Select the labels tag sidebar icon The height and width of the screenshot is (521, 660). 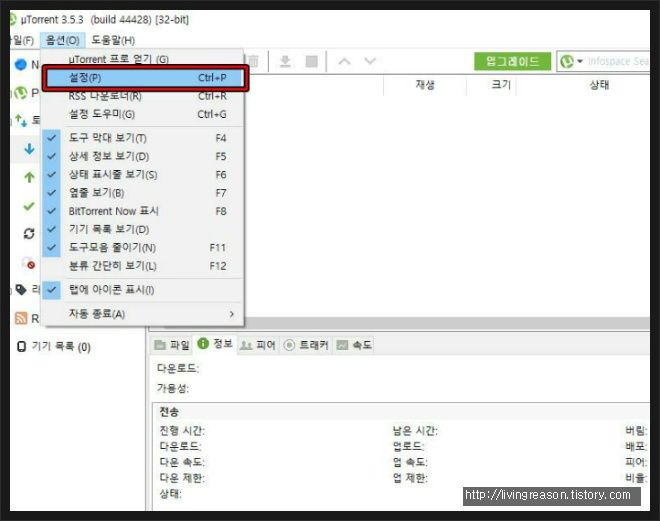(x=21, y=290)
